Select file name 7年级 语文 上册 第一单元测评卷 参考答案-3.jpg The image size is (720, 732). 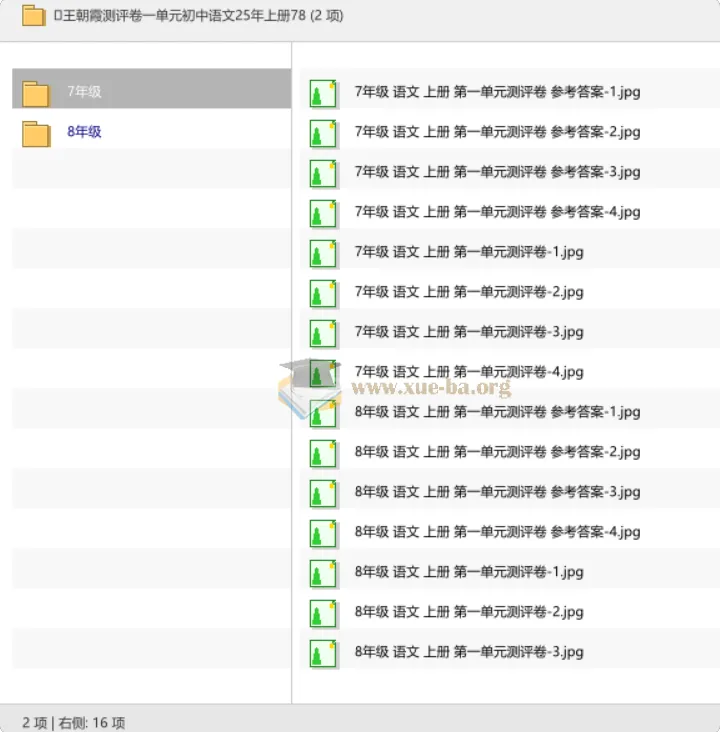497,172
